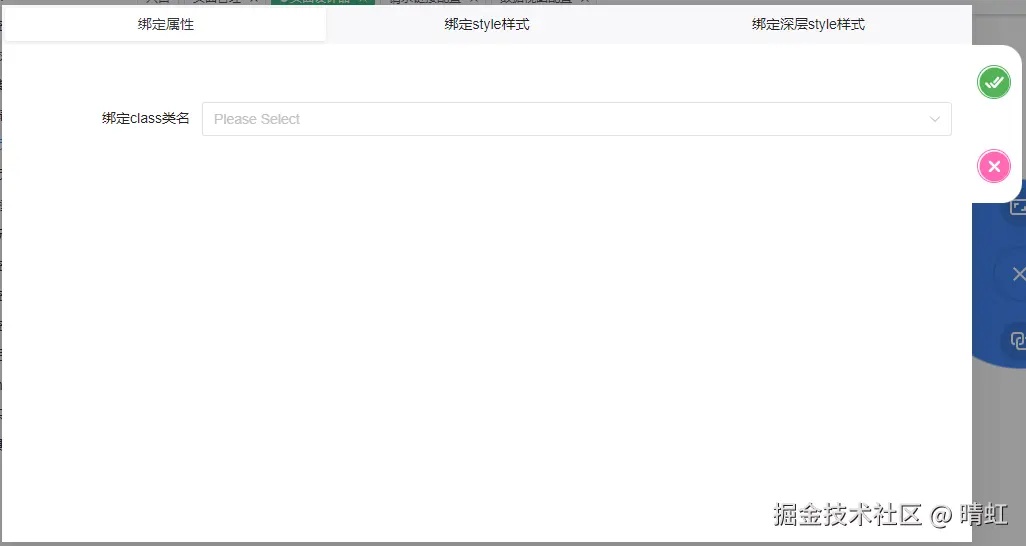Click the 绑定class类名 label
Image resolution: width=1026 pixels, height=546 pixels.
(145, 118)
